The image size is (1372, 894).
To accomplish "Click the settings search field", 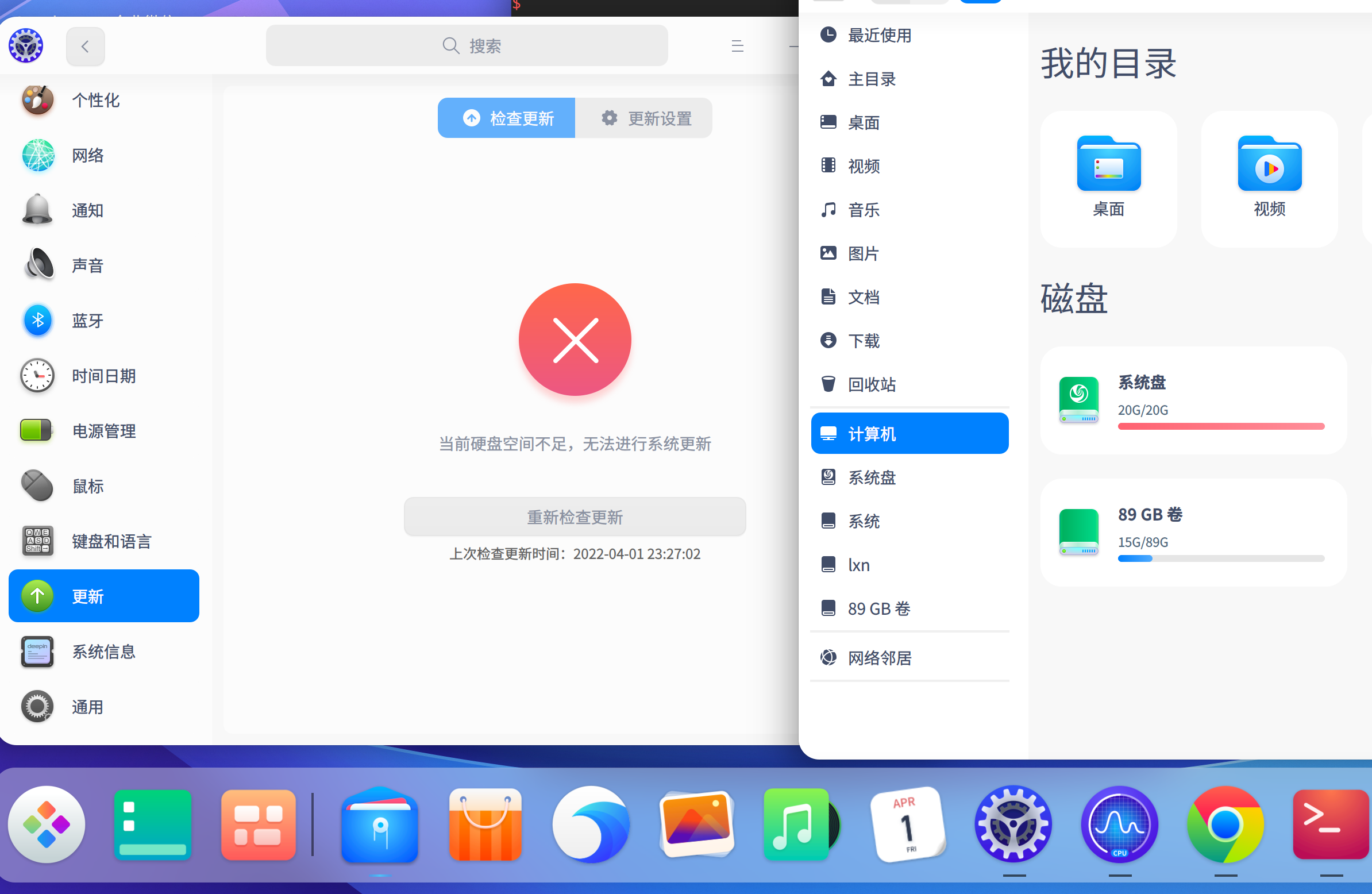I will pos(467,46).
